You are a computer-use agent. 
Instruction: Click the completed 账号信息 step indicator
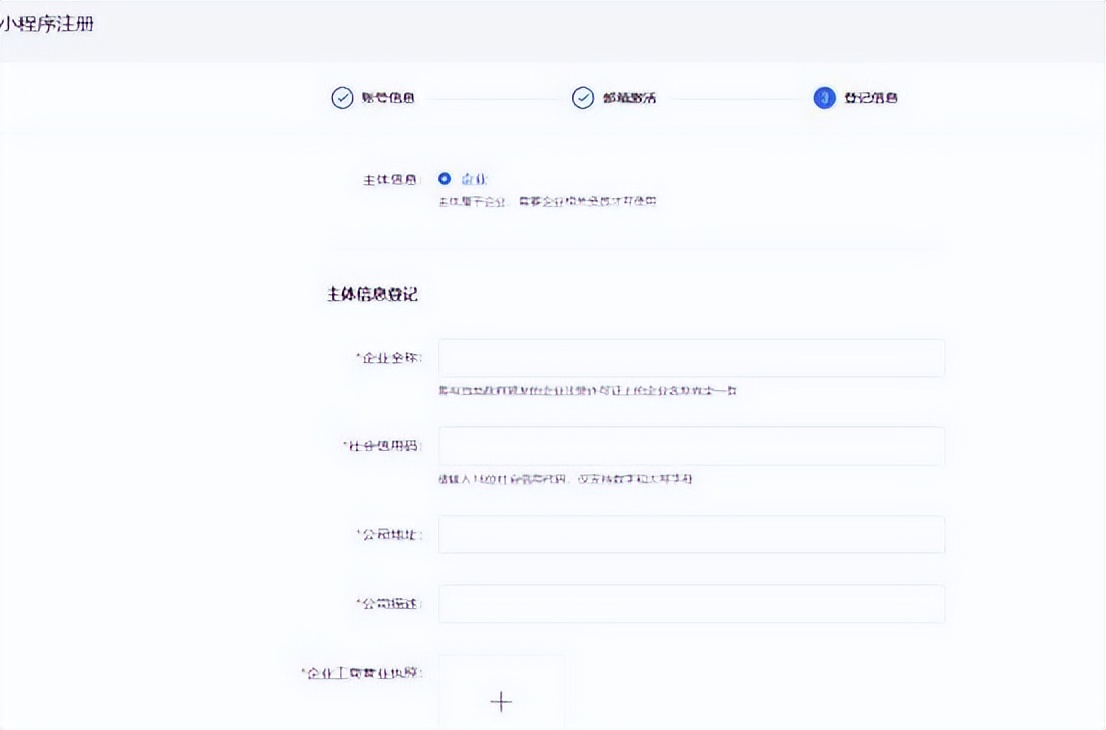(x=342, y=97)
